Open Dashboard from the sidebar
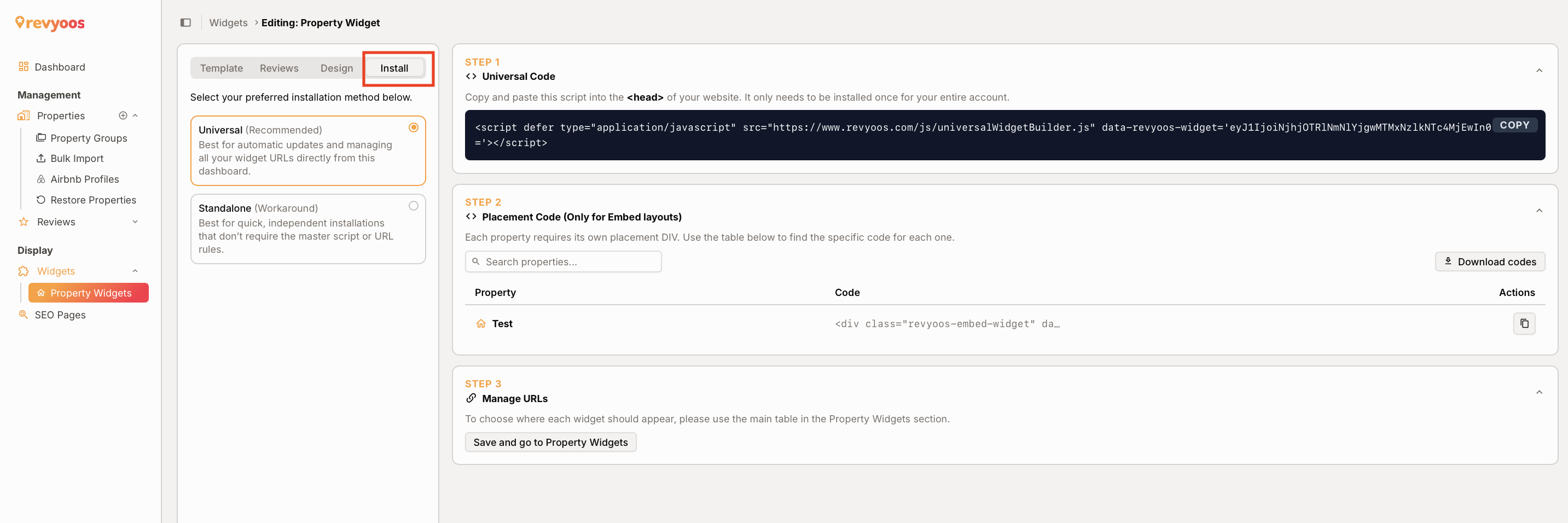 (x=60, y=67)
